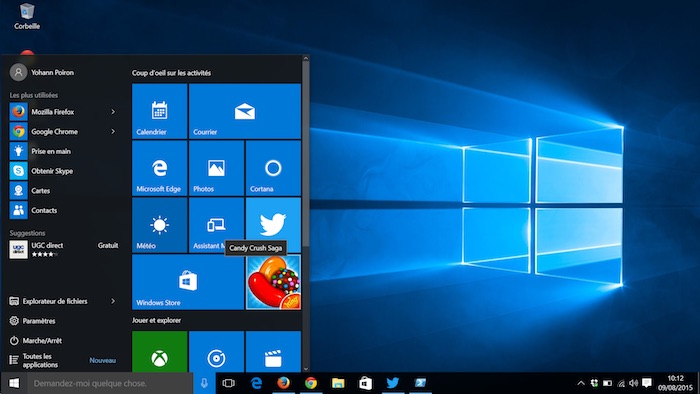
Task: Open the volume tray icon
Action: point(633,383)
